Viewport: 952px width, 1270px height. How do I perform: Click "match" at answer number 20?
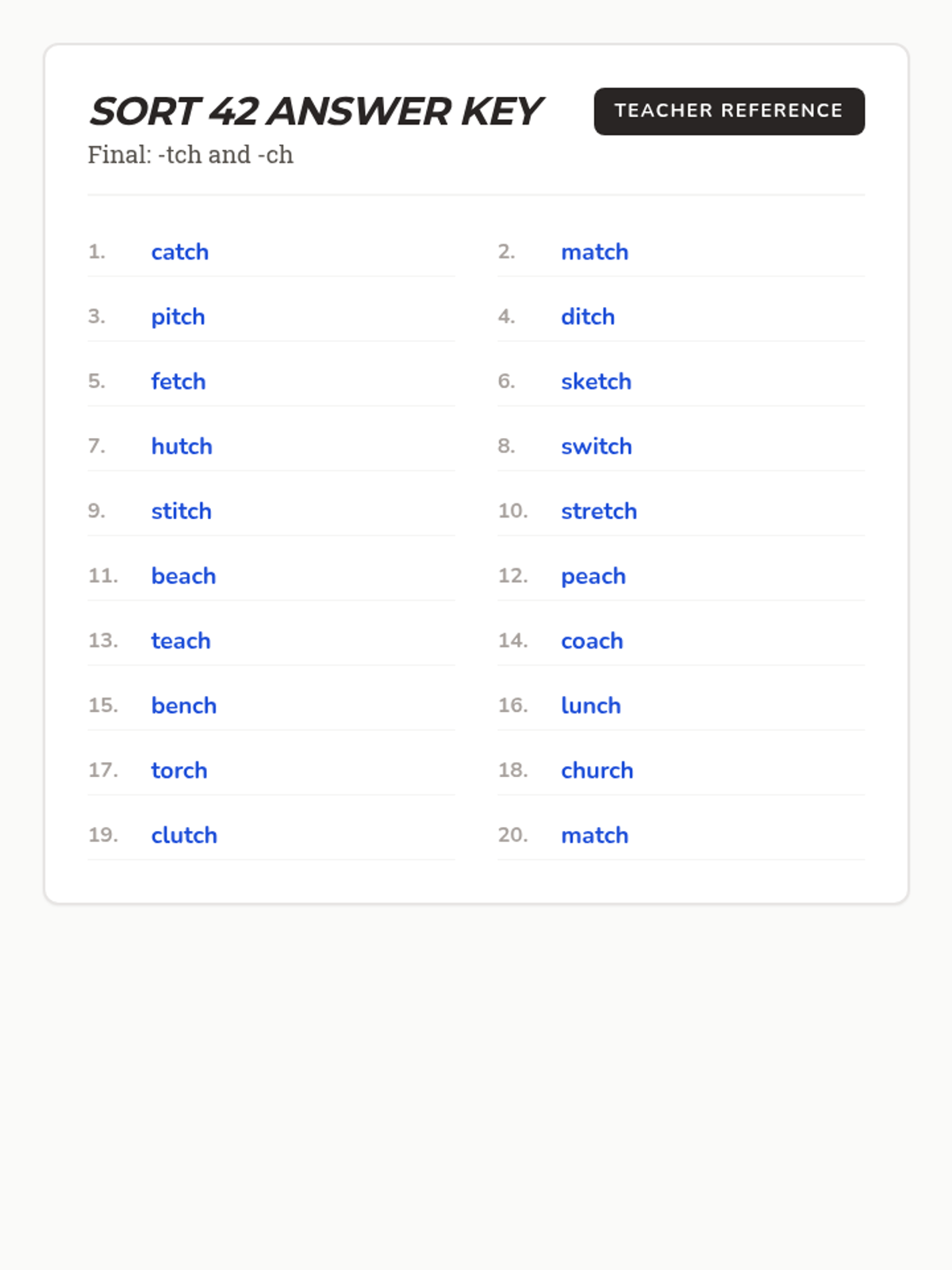click(594, 836)
